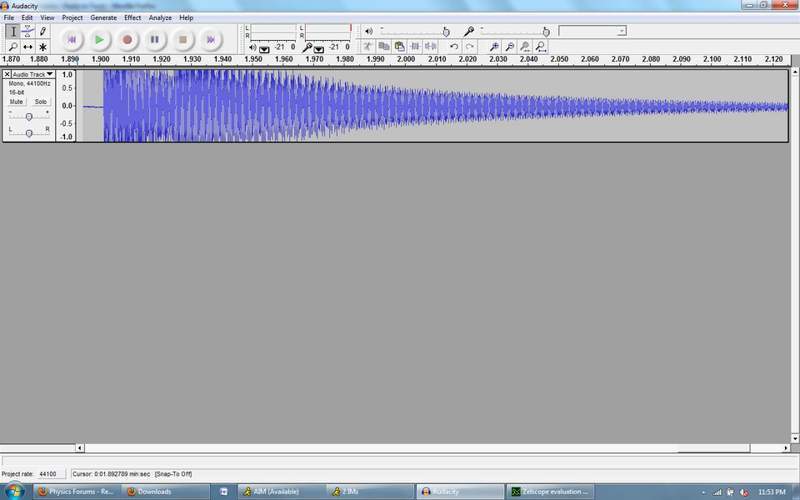800x500 pixels.
Task: Switch to AIM (Available) taskbar window
Action: coord(281,492)
